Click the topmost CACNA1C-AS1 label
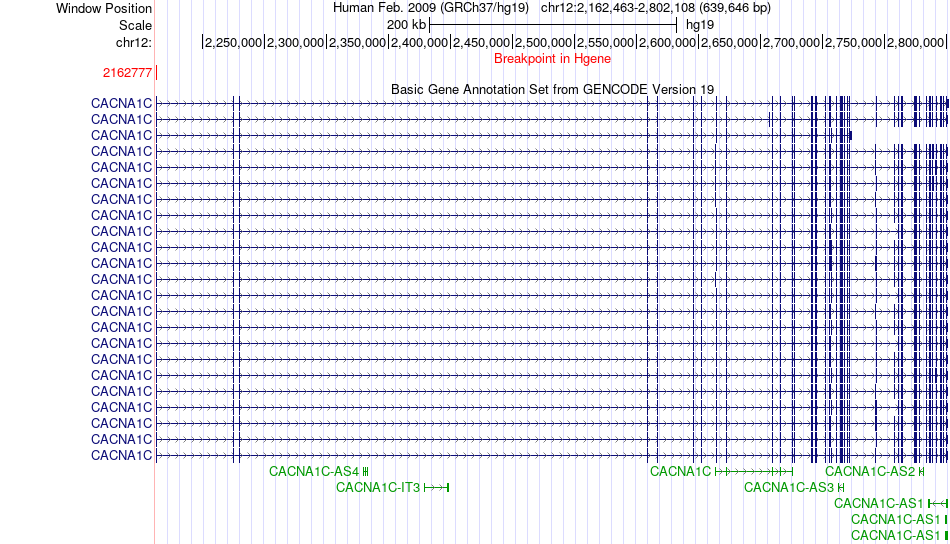This screenshot has height=544, width=950. [x=879, y=503]
